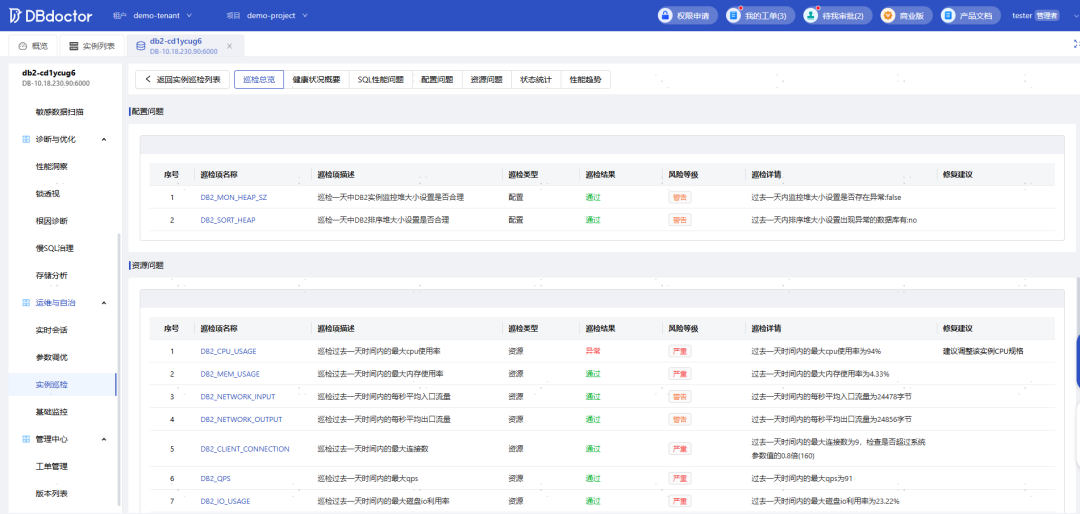Screen dimensions: 1080x514
Task: Select the 状态统计 tab
Action: (x=536, y=80)
